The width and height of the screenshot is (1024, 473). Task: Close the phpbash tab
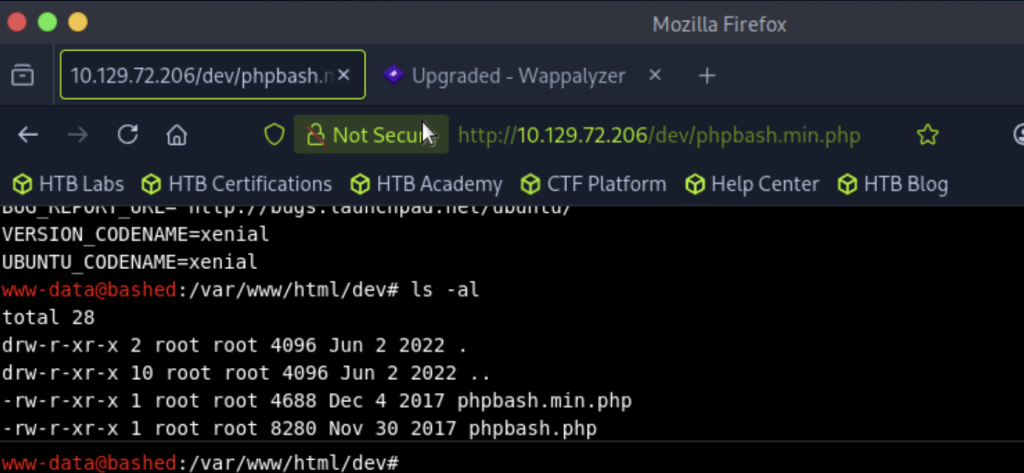[x=344, y=75]
